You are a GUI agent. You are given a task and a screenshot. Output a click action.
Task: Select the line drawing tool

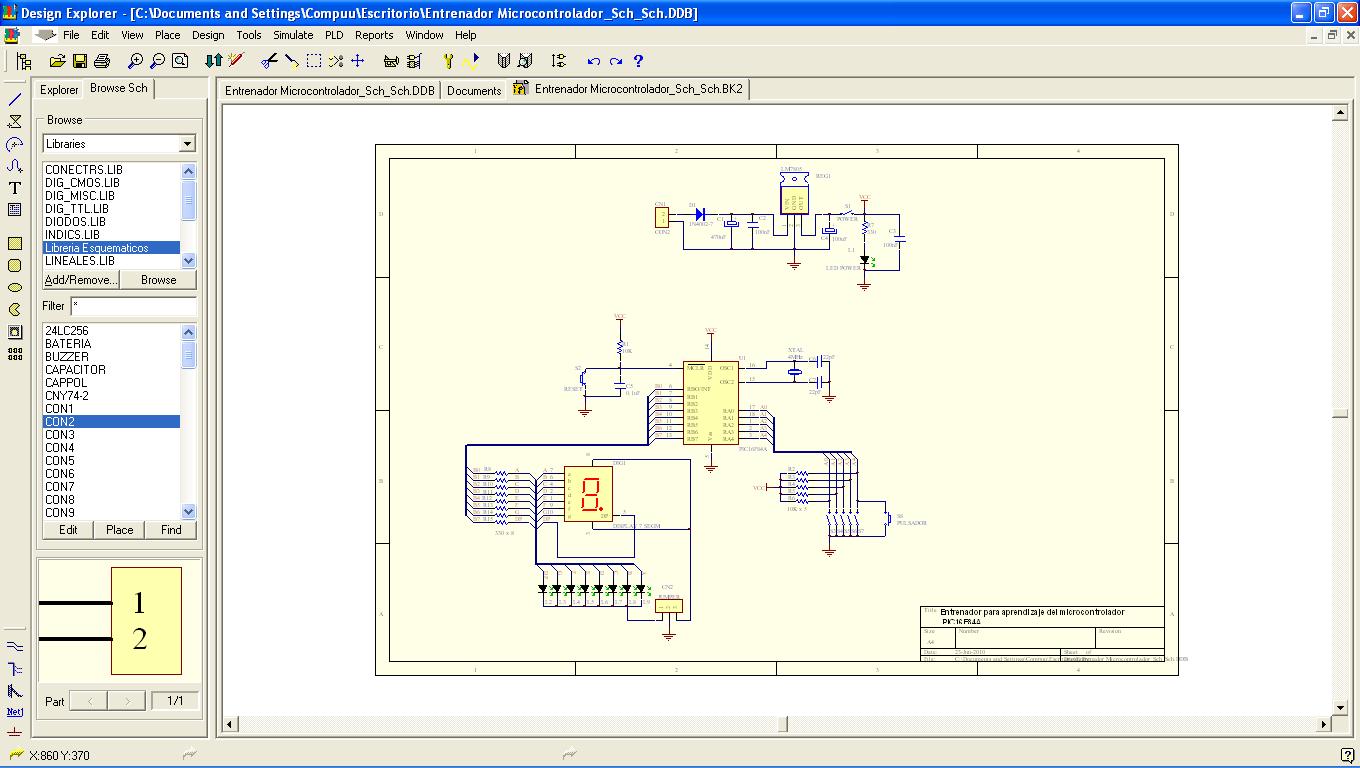tap(13, 99)
